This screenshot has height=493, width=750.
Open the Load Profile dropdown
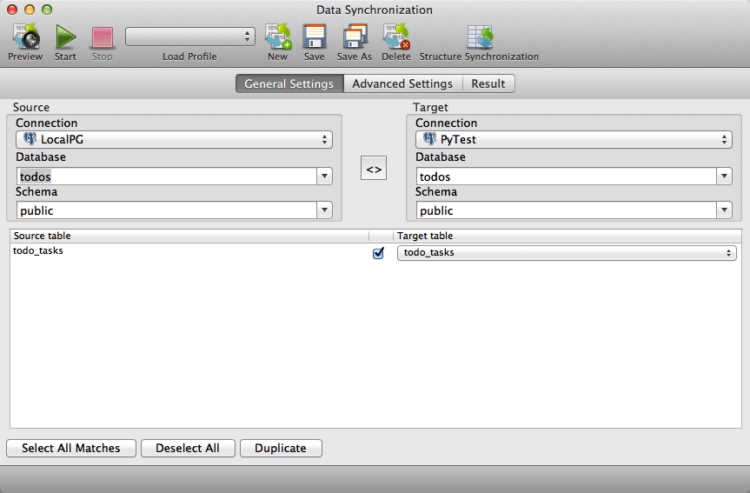[190, 36]
